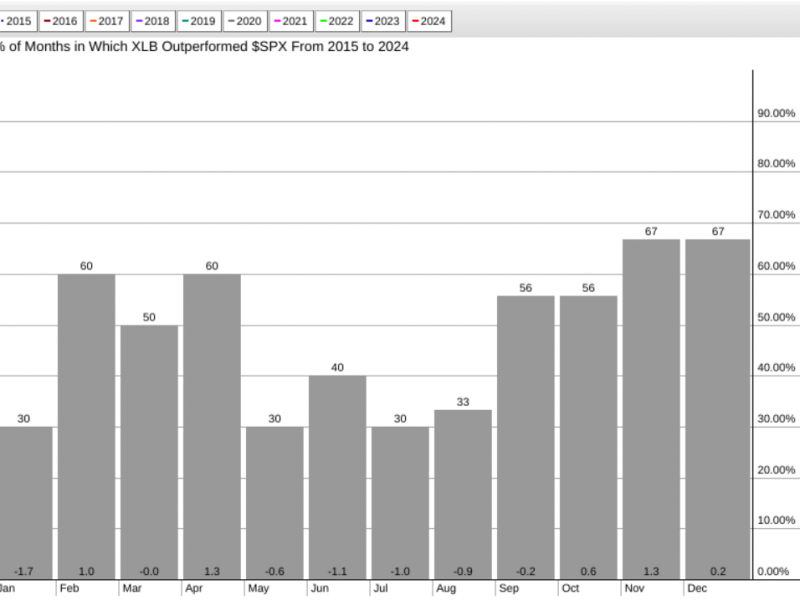Click the -0.0 average value in March bar
This screenshot has height=600, width=800.
pos(149,571)
